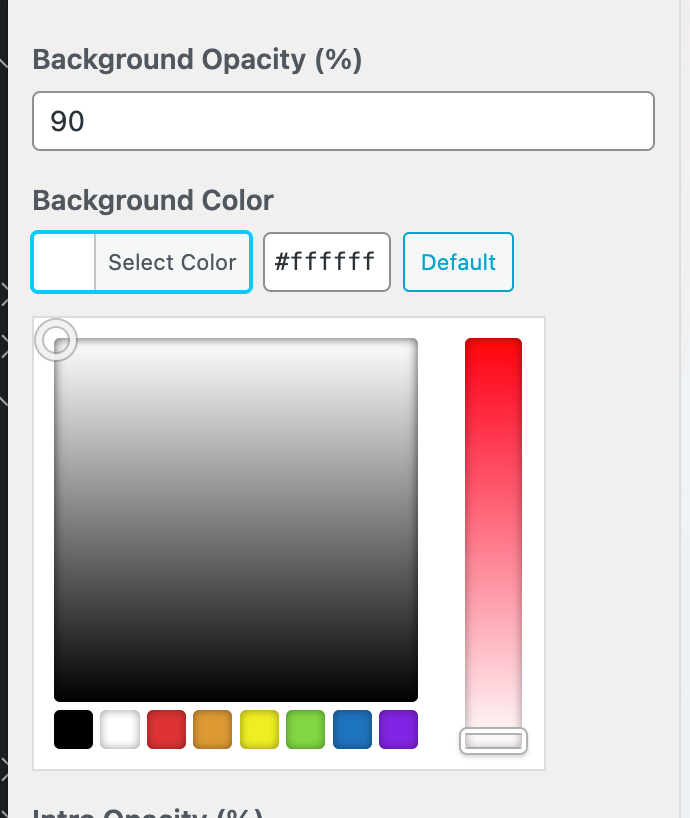The width and height of the screenshot is (690, 818).
Task: Select the yellow preset swatch
Action: pos(259,729)
